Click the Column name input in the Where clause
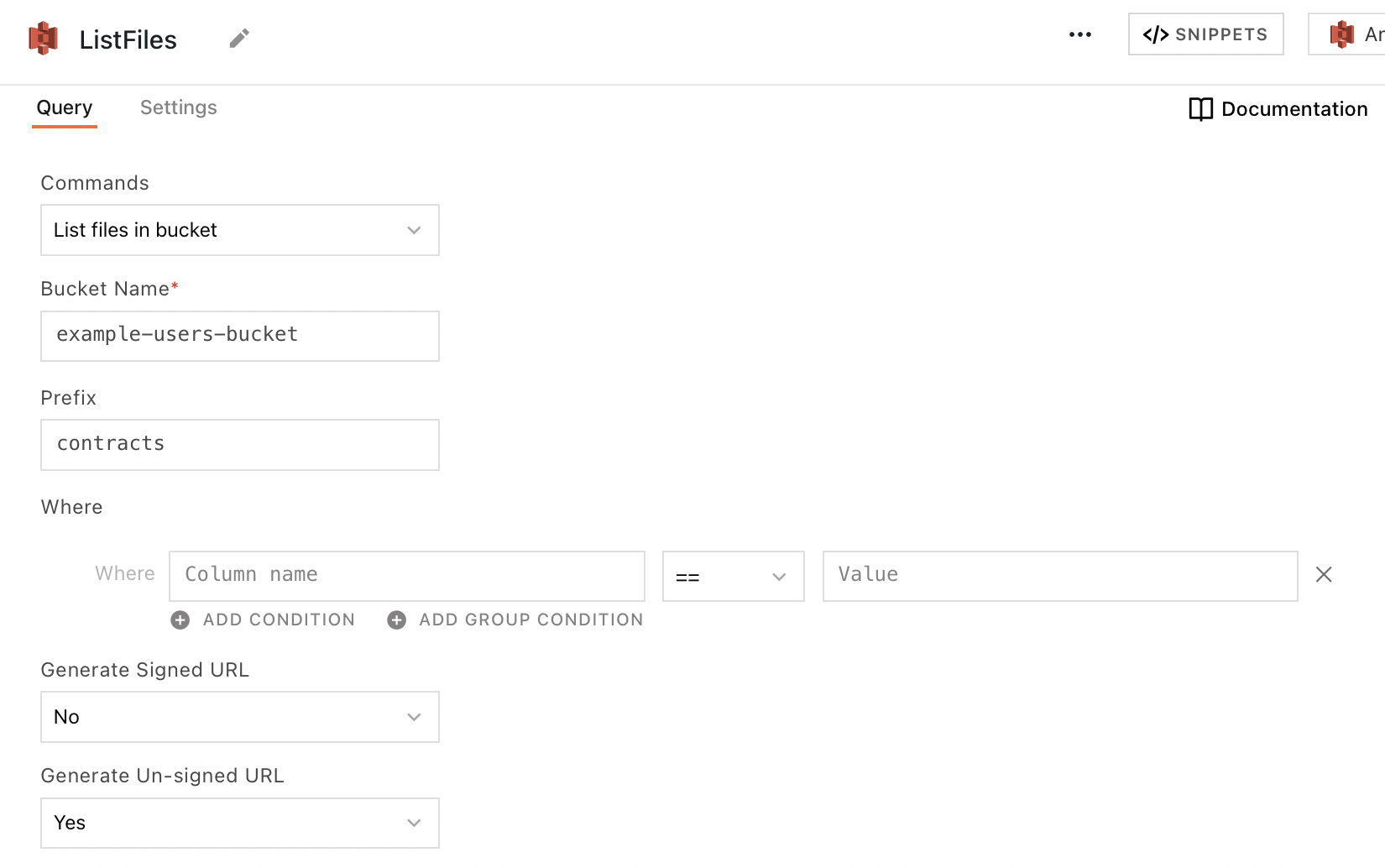Screen dimensions: 1385x868 coord(407,576)
